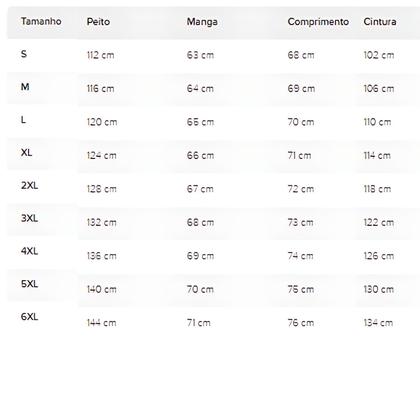Select the 120 cm chest value for L

pyautogui.click(x=102, y=122)
